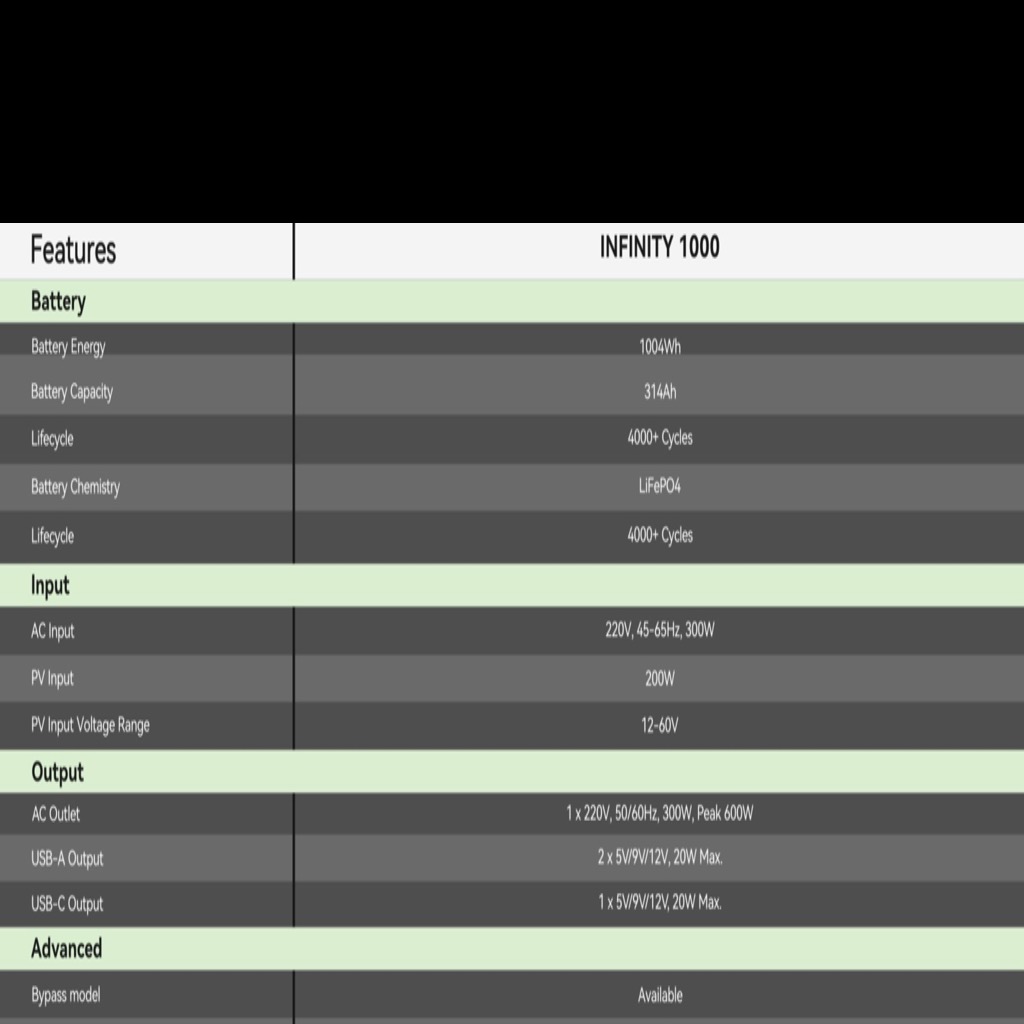The height and width of the screenshot is (1024, 1024).
Task: Click the Output section header row
Action: coord(512,772)
